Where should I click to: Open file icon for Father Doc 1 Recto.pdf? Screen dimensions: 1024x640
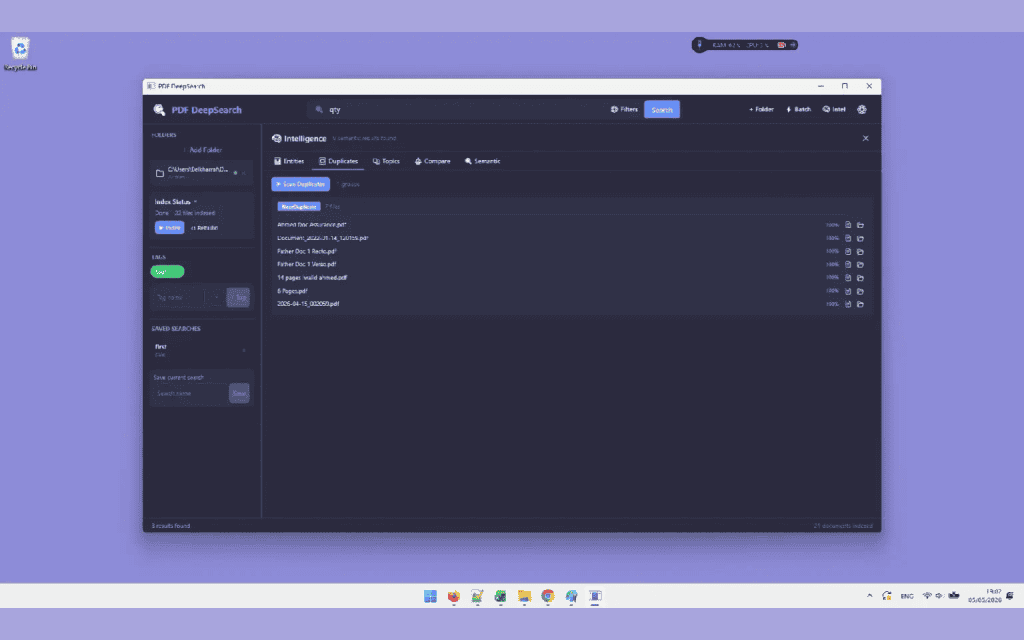pos(848,251)
